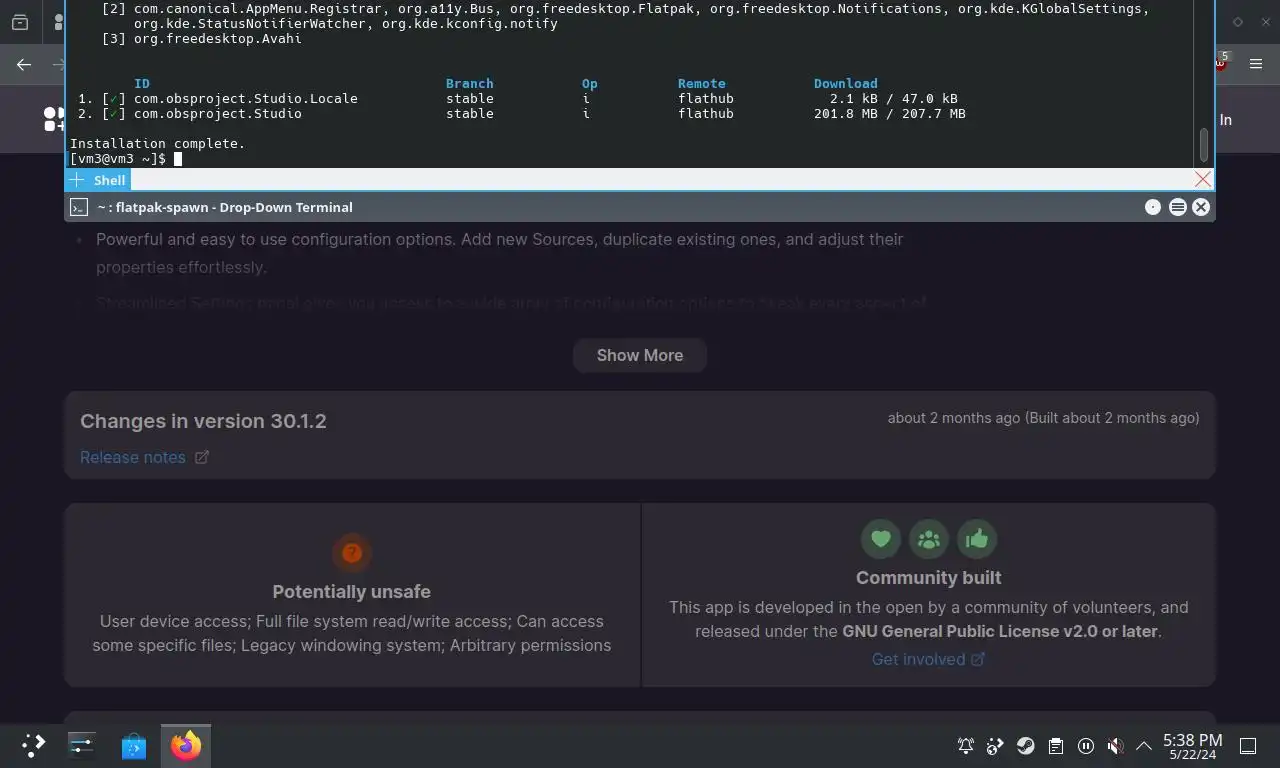Open System Settings from the taskbar
1280x768 pixels.
[x=82, y=745]
